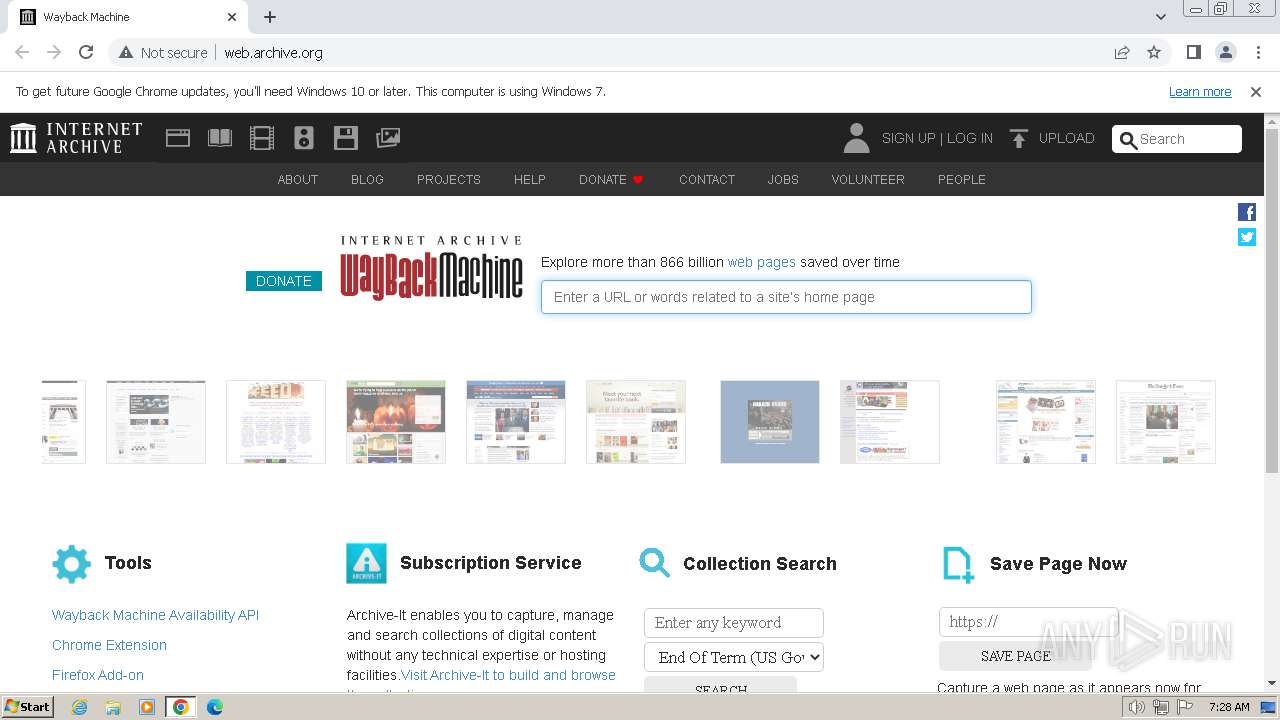The height and width of the screenshot is (720, 1280).
Task: Open the Images picture icon
Action: [x=388, y=138]
